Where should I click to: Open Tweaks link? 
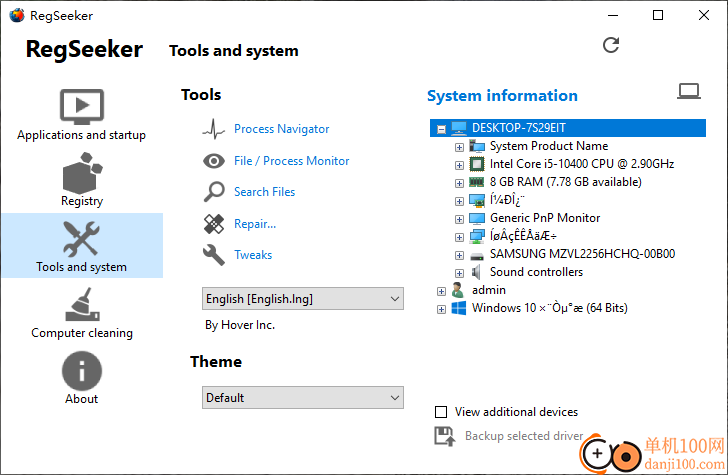[253, 255]
